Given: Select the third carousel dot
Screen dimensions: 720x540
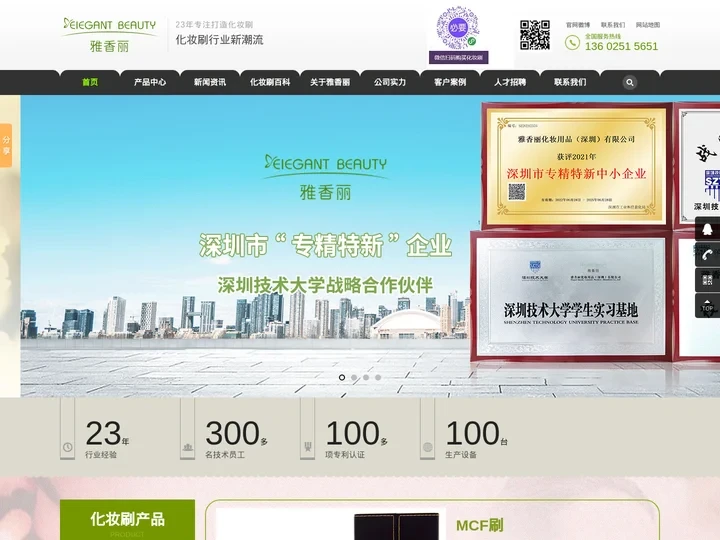Looking at the screenshot, I should pyautogui.click(x=366, y=377).
